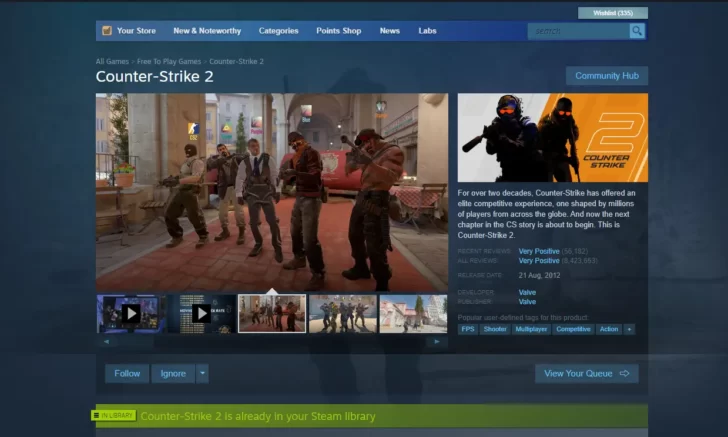Open the New & Noteworthy menu
Viewport: 728px width, 437px height.
click(x=207, y=31)
